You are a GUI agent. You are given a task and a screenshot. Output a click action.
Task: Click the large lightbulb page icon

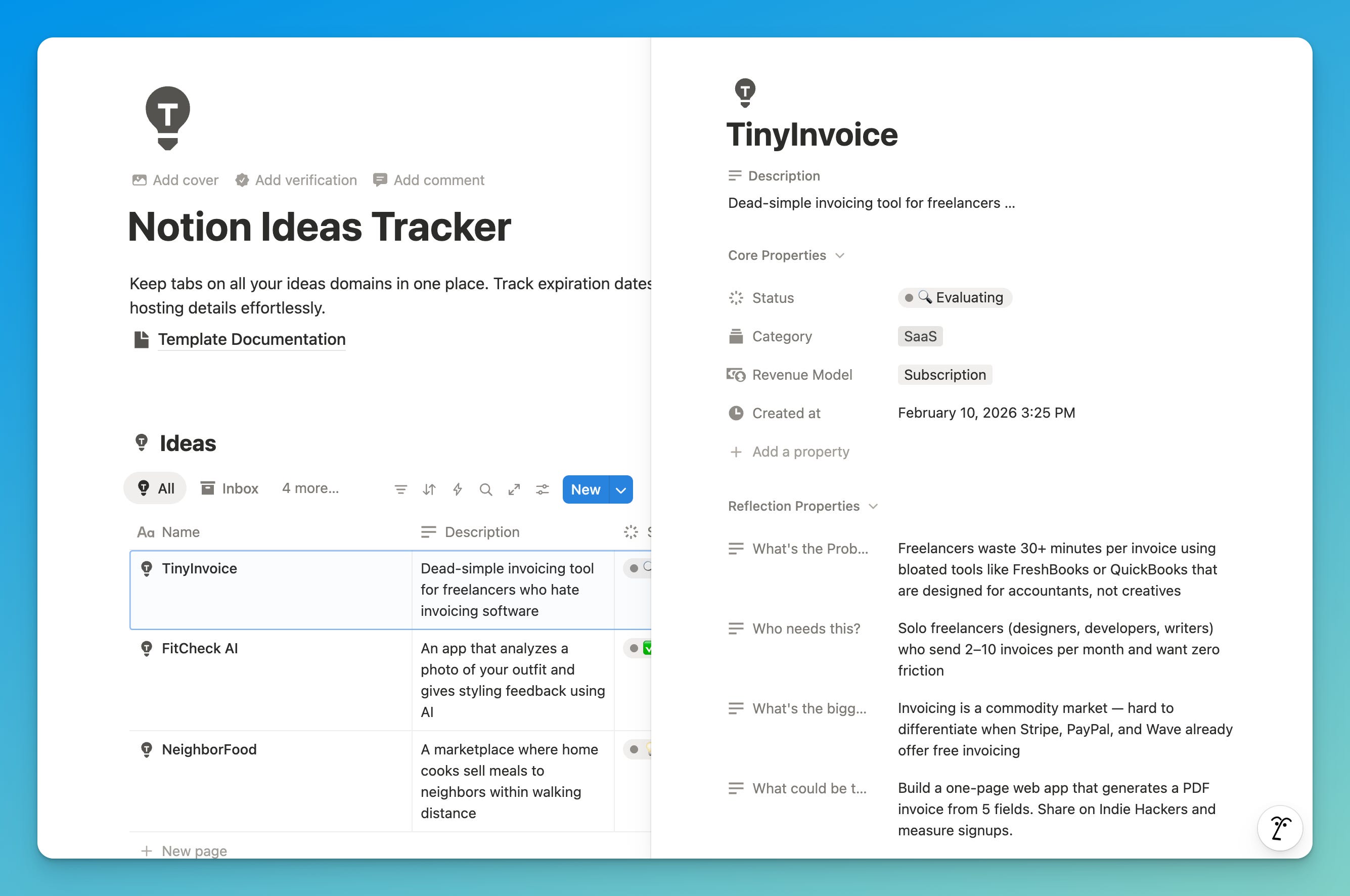(x=167, y=118)
